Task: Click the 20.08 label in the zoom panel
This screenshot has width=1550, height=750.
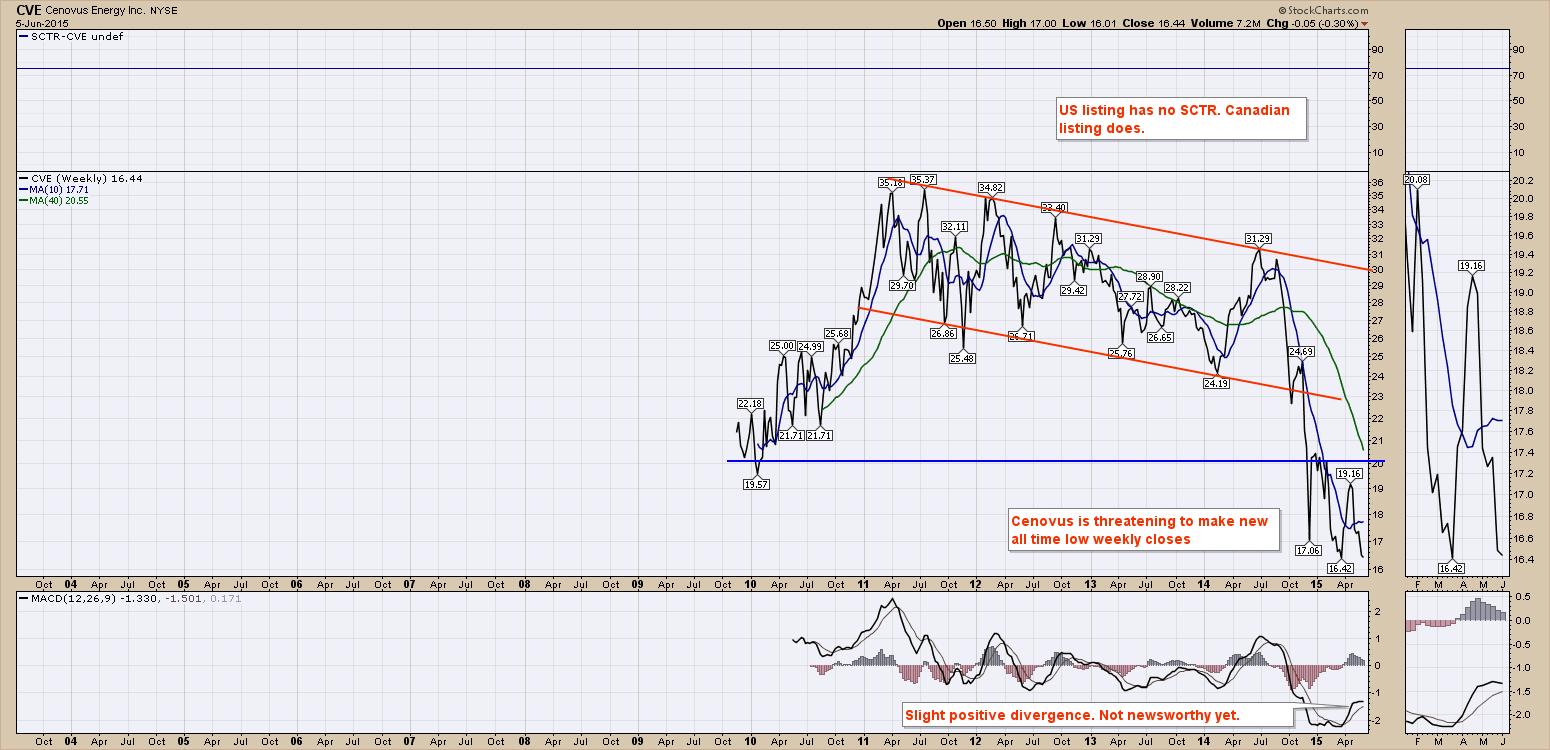Action: 1416,180
